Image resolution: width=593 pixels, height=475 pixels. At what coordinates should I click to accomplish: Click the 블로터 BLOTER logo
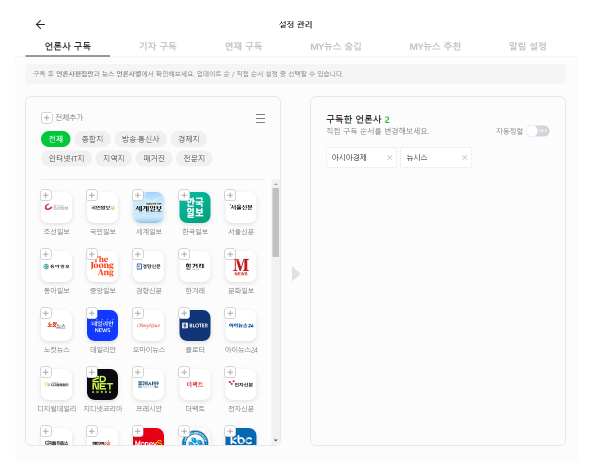(x=195, y=326)
